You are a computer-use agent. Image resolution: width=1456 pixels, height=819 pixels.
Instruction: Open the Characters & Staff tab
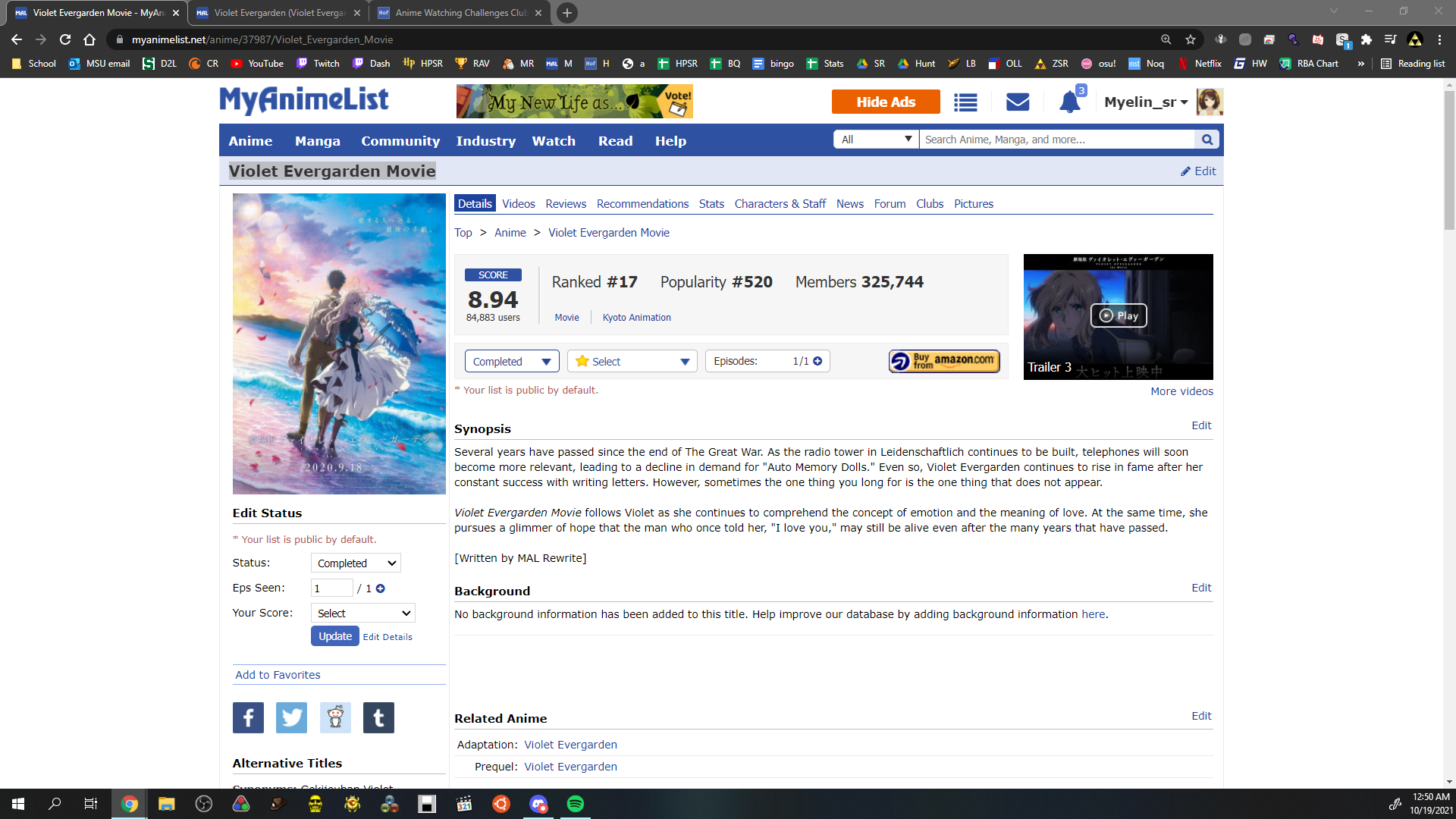[780, 204]
